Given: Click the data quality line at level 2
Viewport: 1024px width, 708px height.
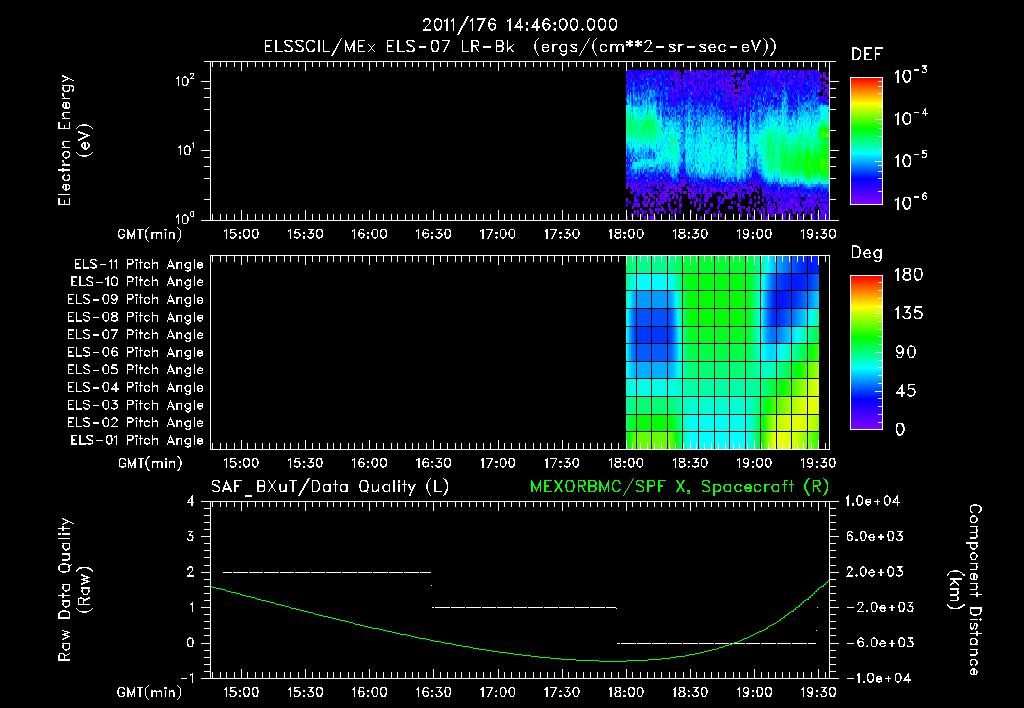Looking at the screenshot, I should point(327,573).
